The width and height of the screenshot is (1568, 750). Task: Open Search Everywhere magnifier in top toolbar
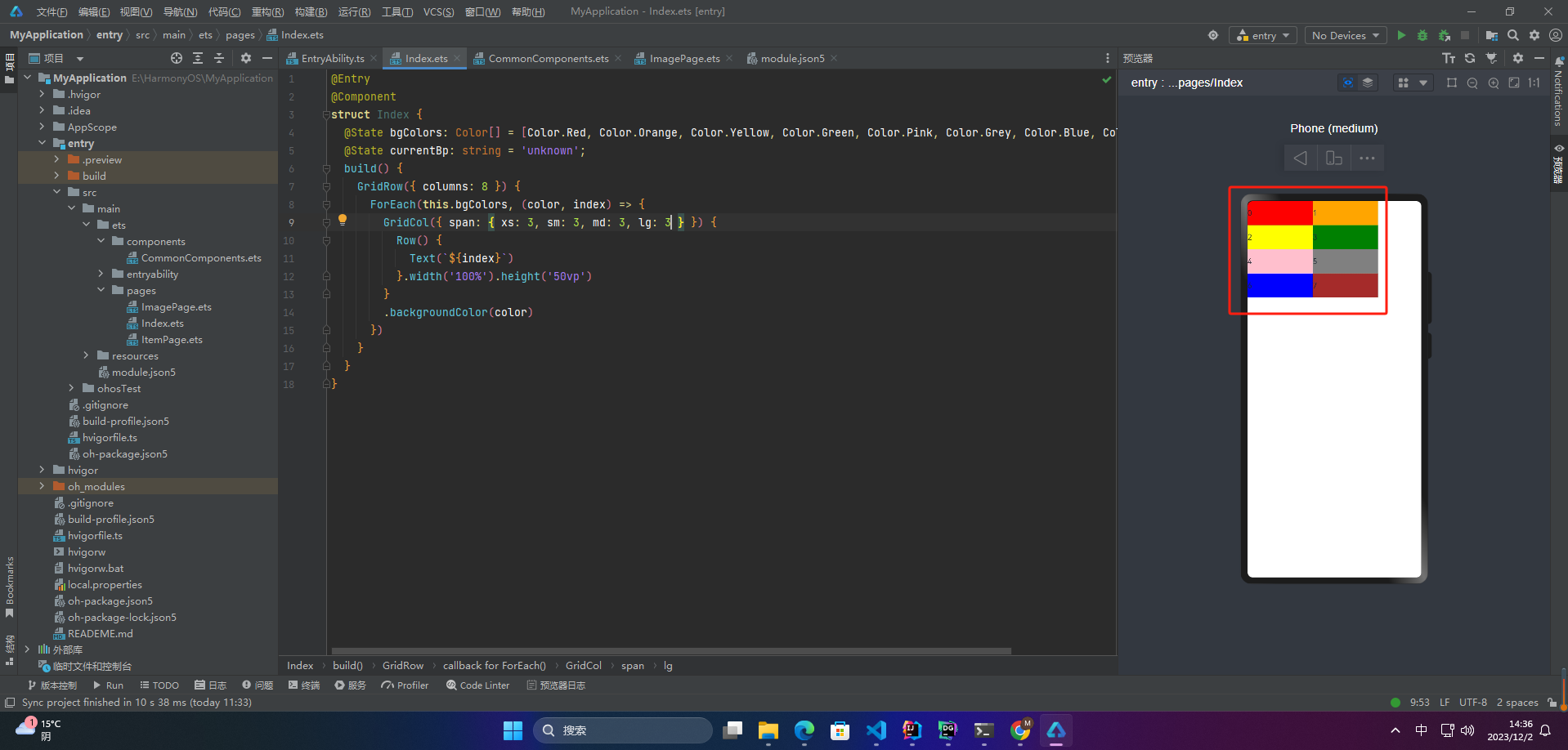[1513, 35]
